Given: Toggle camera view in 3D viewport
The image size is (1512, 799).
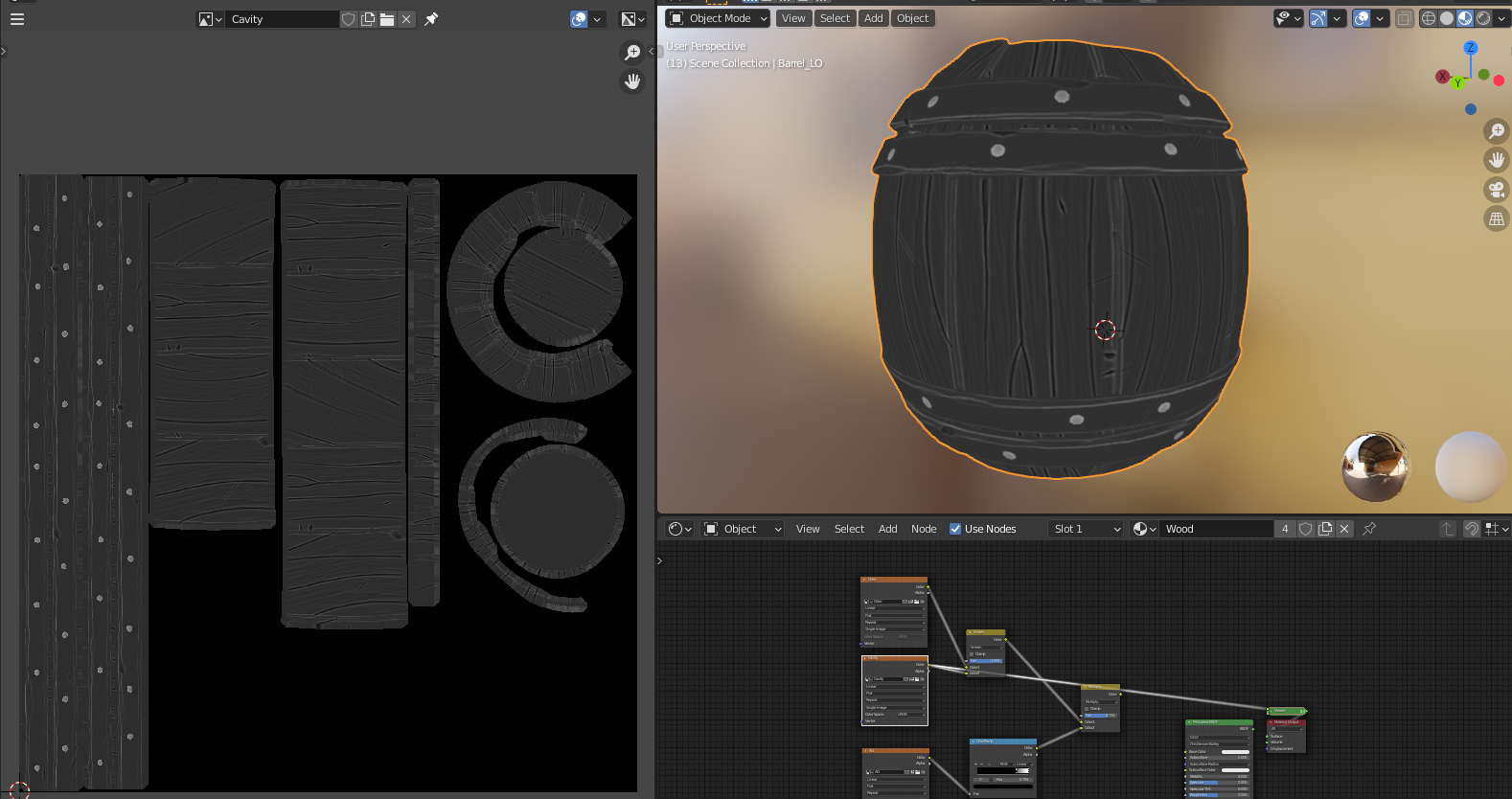Looking at the screenshot, I should click(x=1496, y=190).
